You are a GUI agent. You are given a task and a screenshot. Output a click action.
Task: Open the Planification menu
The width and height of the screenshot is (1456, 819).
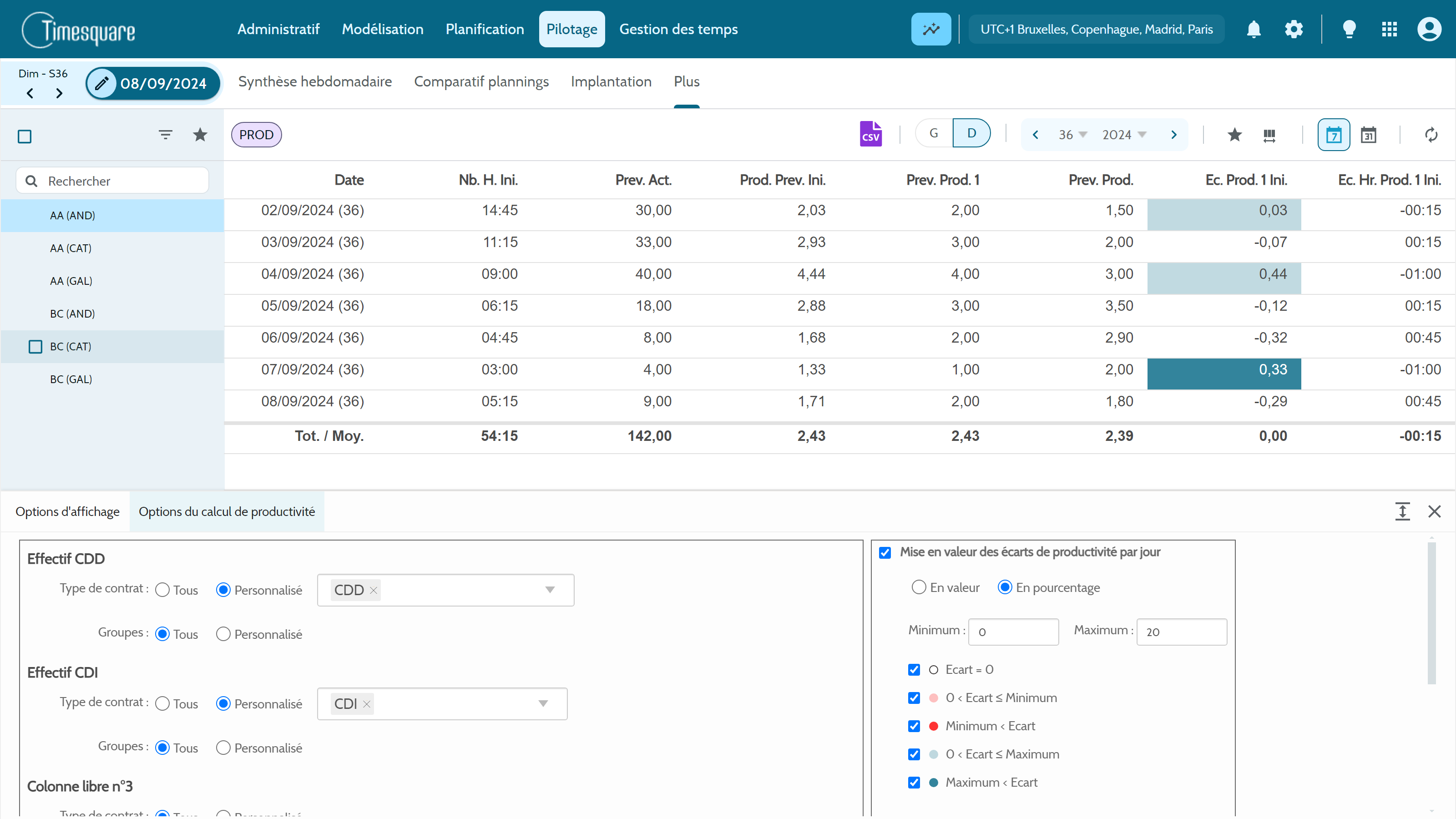[485, 30]
